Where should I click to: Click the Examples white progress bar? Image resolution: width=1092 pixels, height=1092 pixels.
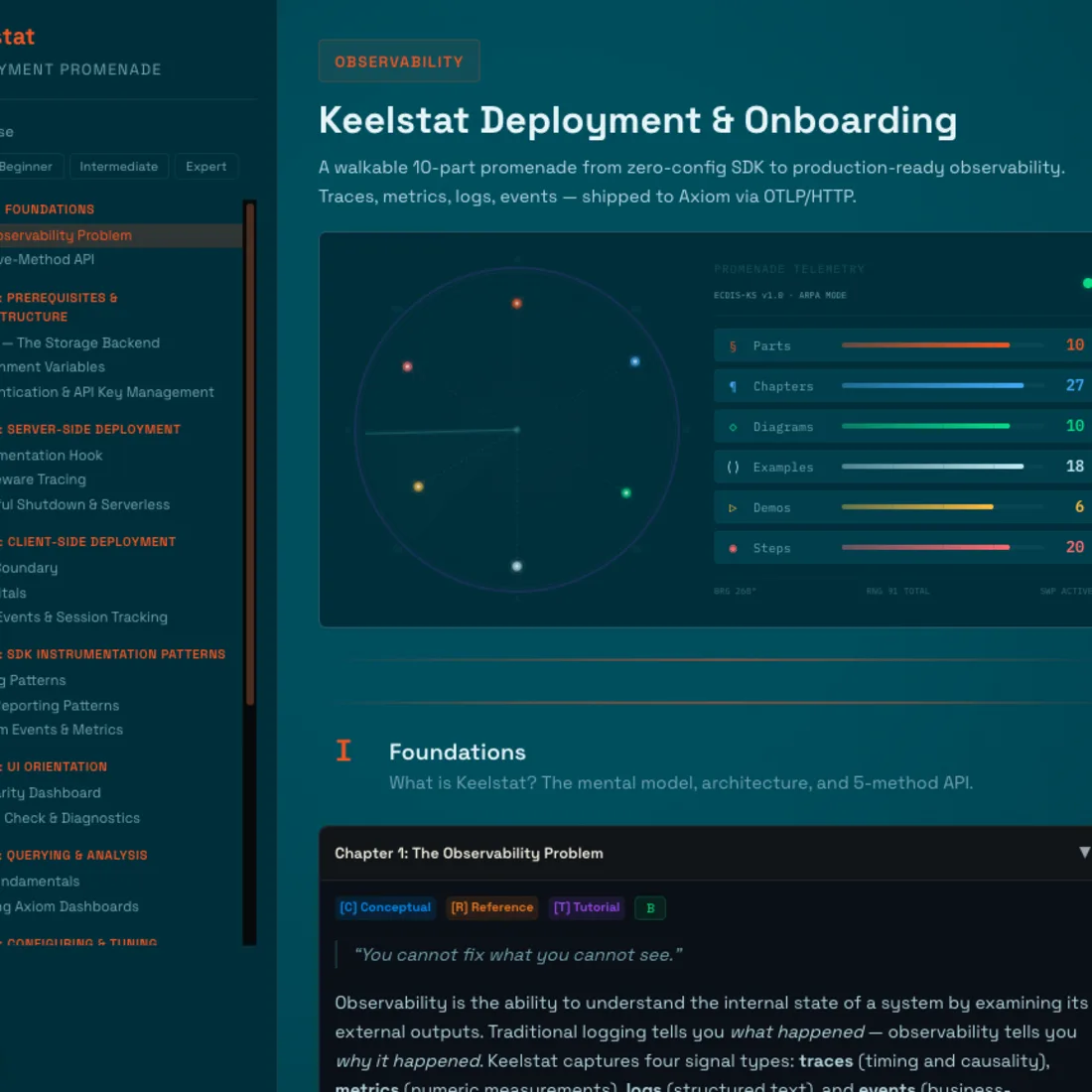coord(932,466)
